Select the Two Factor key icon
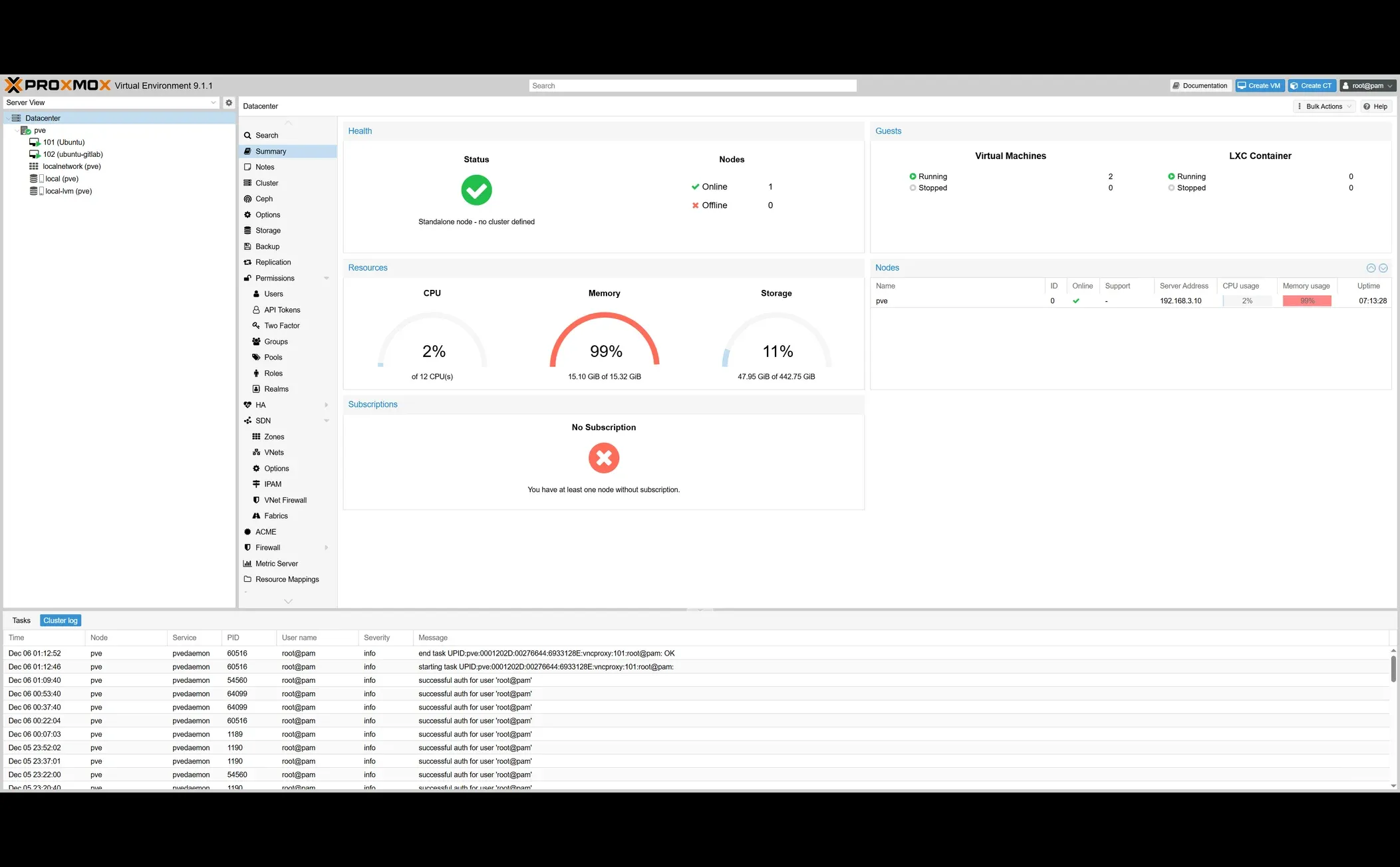Viewport: 1400px width, 867px height. [x=256, y=326]
